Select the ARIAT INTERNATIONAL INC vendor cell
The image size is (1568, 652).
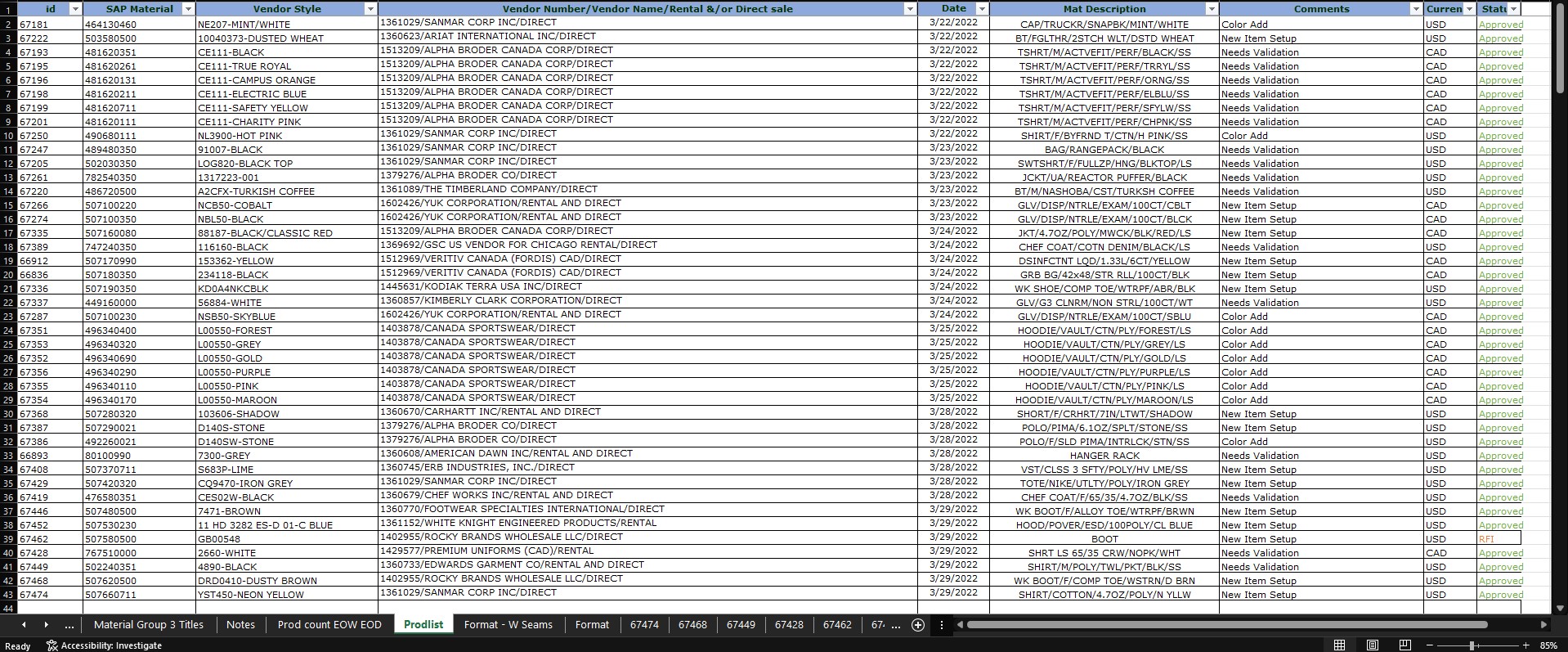click(647, 38)
